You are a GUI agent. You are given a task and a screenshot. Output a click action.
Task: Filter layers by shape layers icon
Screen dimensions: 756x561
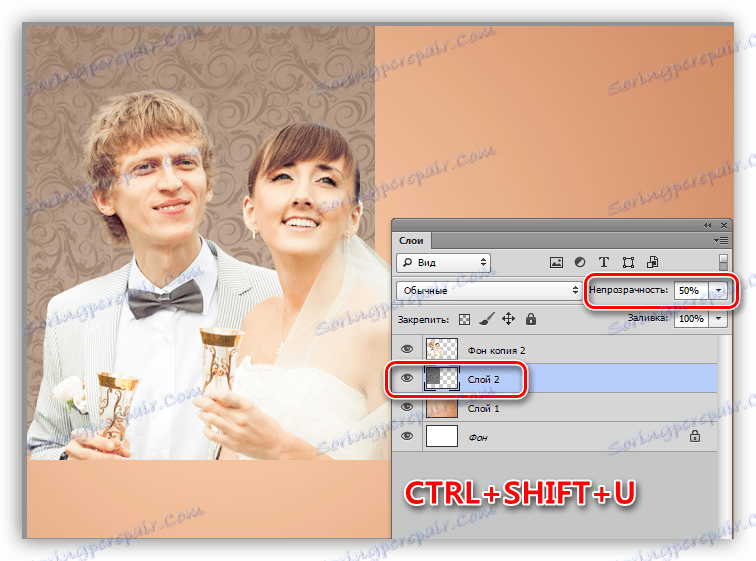628,263
